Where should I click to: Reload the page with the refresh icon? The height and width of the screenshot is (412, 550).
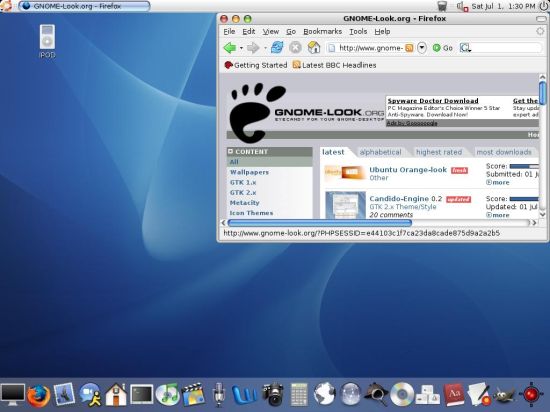tap(277, 47)
